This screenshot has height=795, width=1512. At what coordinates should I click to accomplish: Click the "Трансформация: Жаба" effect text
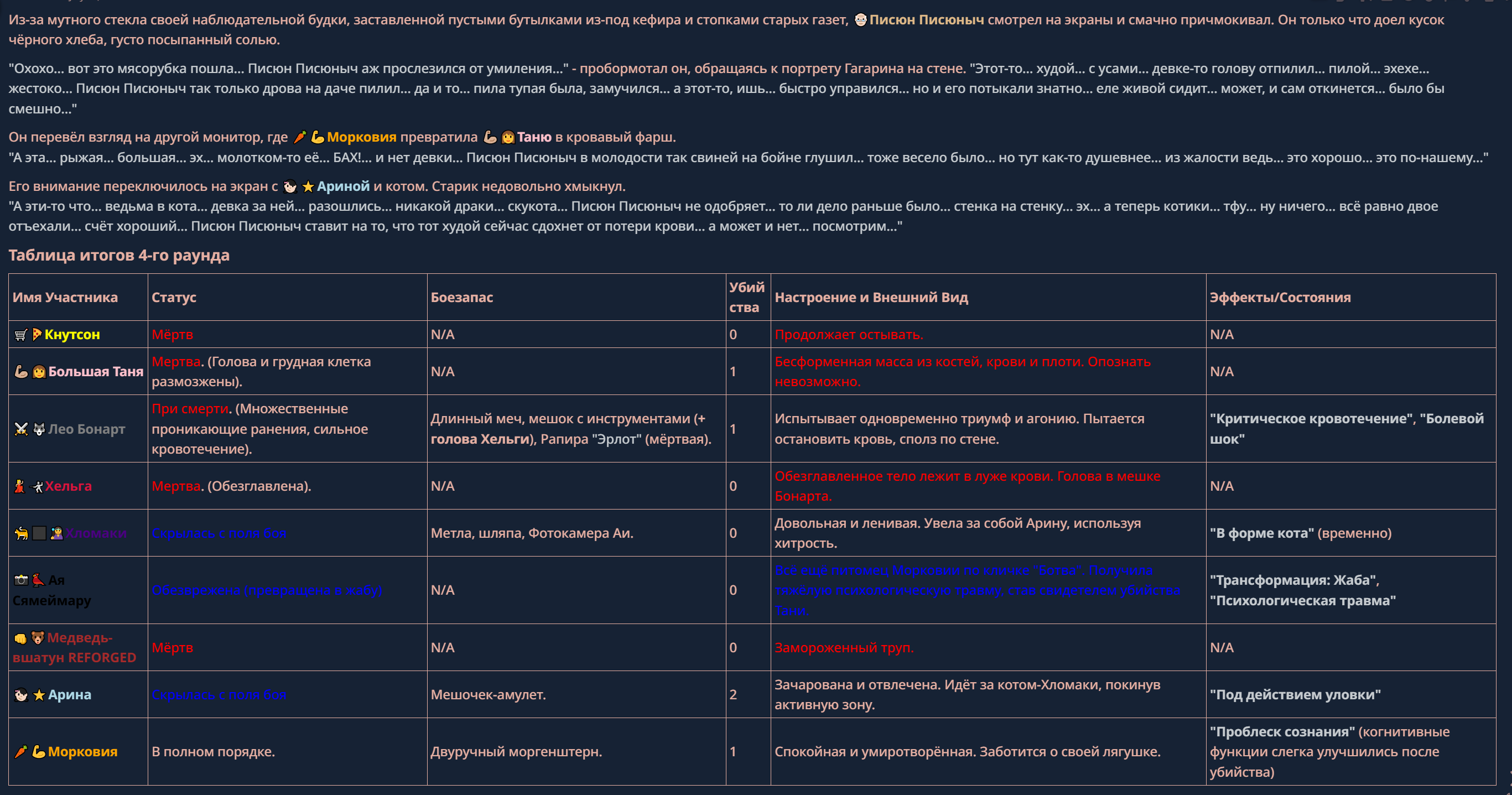tap(1294, 580)
